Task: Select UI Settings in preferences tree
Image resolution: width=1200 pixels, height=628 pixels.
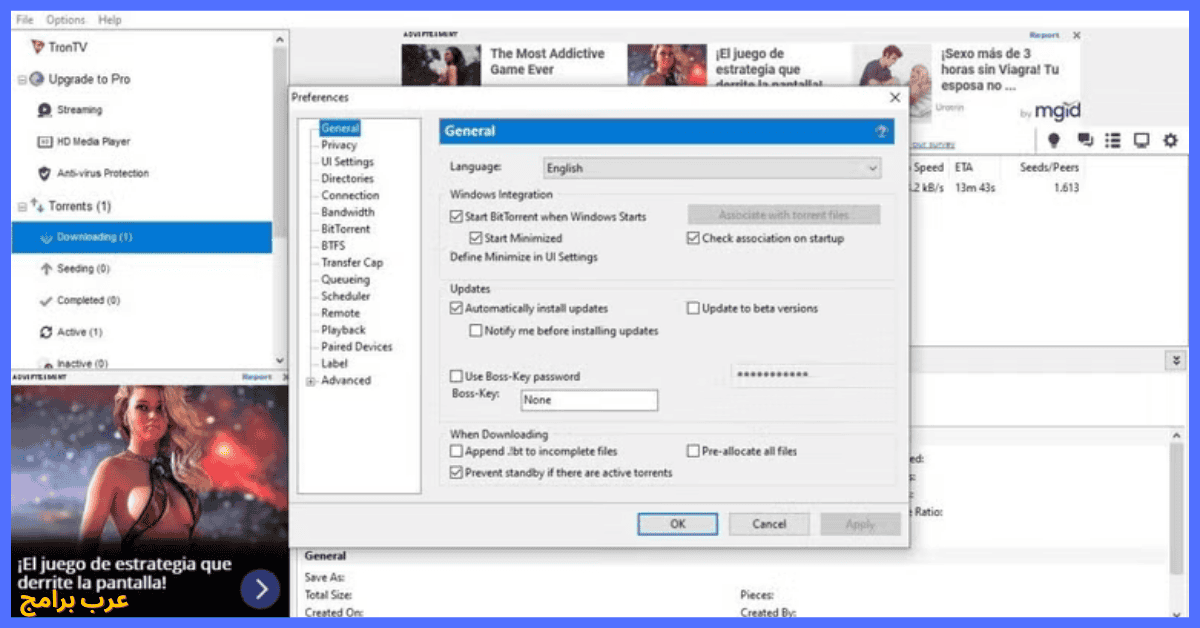Action: pyautogui.click(x=347, y=162)
